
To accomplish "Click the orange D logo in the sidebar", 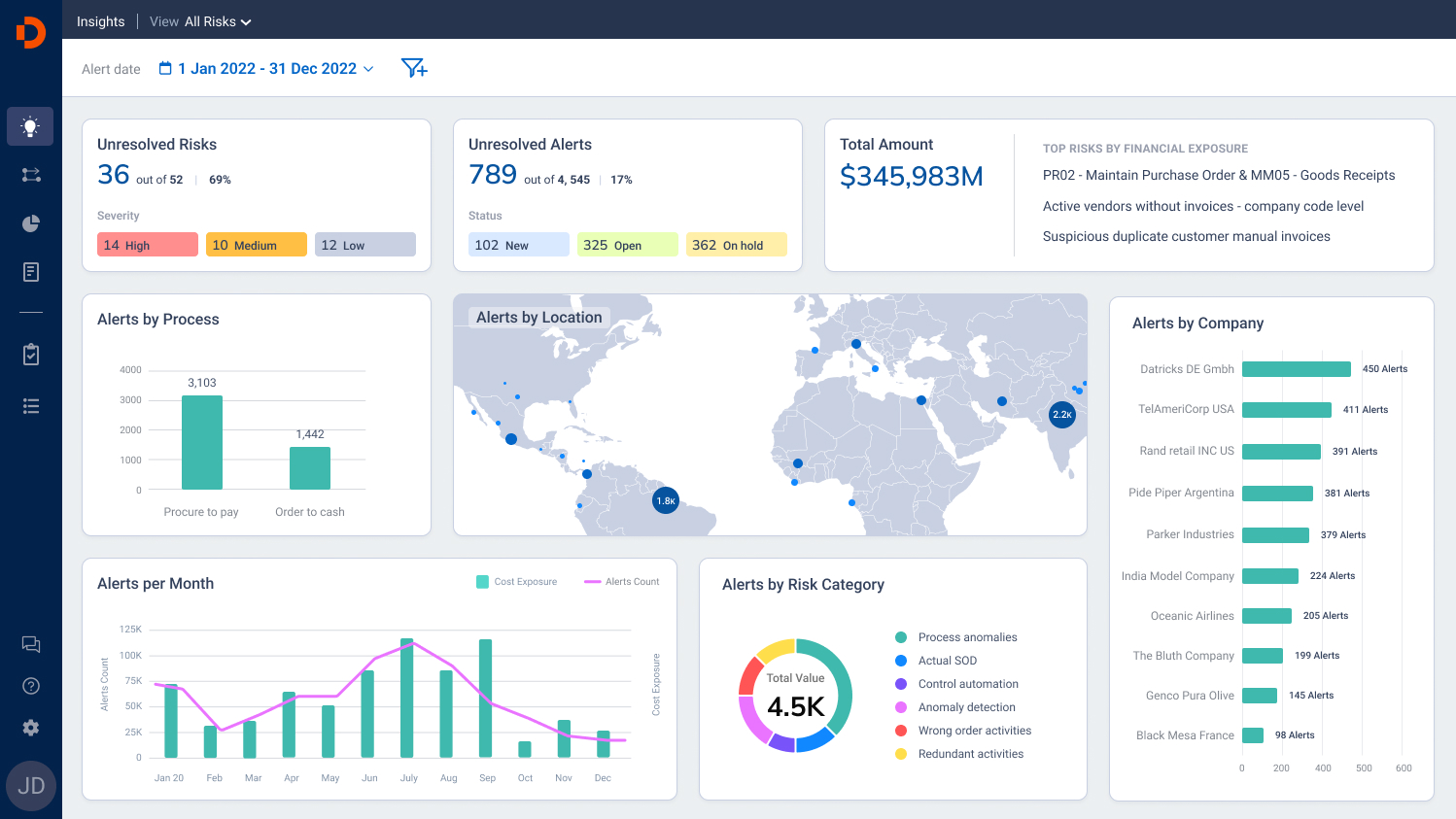I will coord(31,32).
